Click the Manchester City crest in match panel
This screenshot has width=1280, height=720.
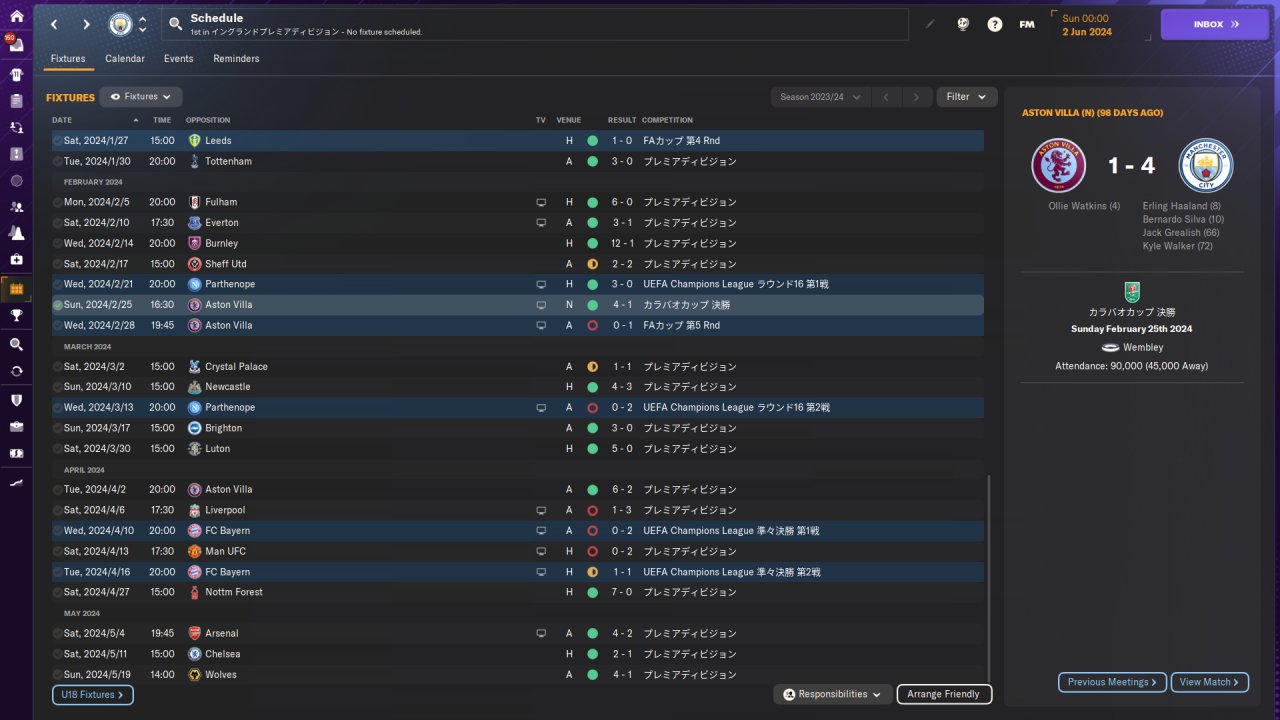(1206, 166)
